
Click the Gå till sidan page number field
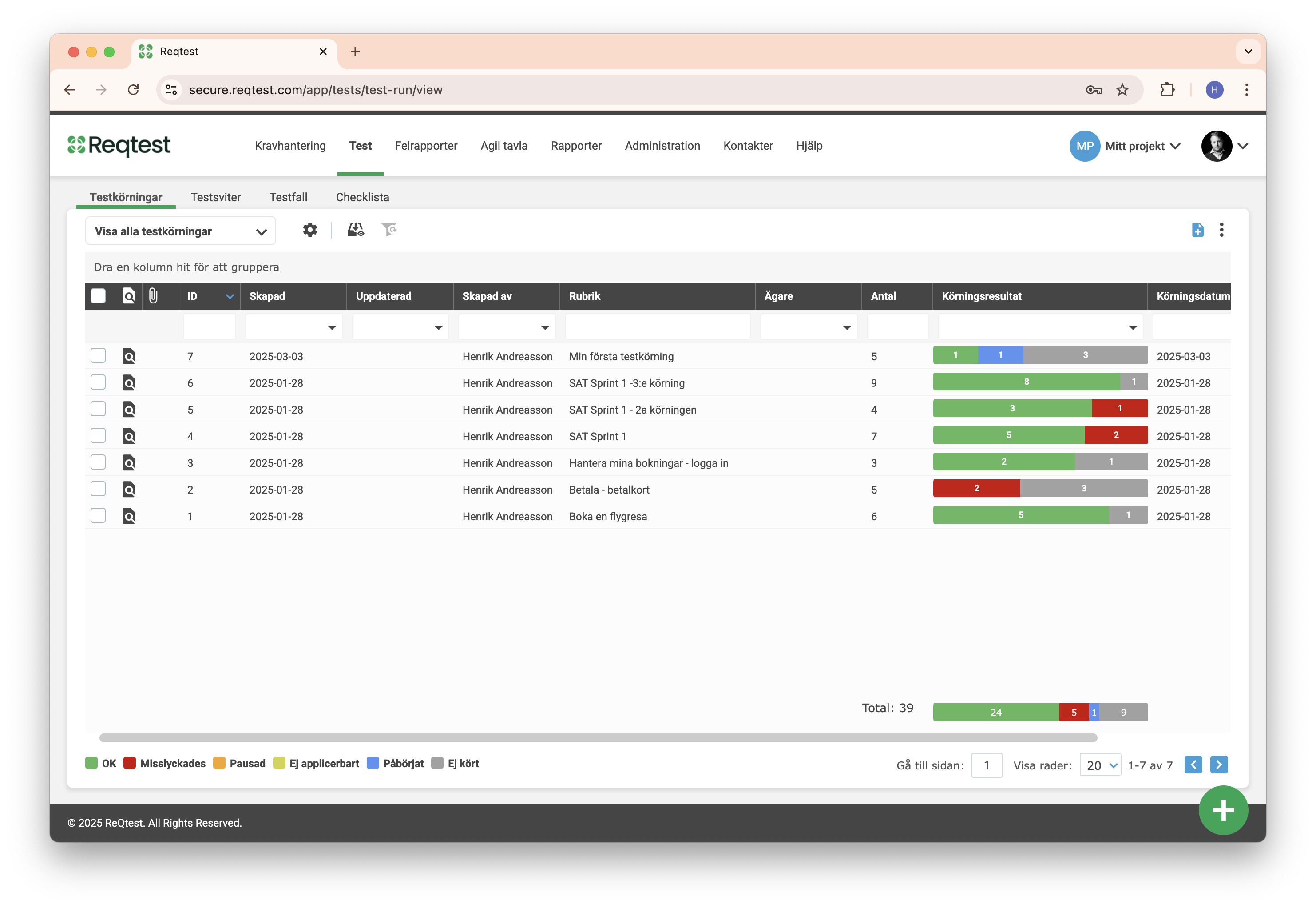986,766
